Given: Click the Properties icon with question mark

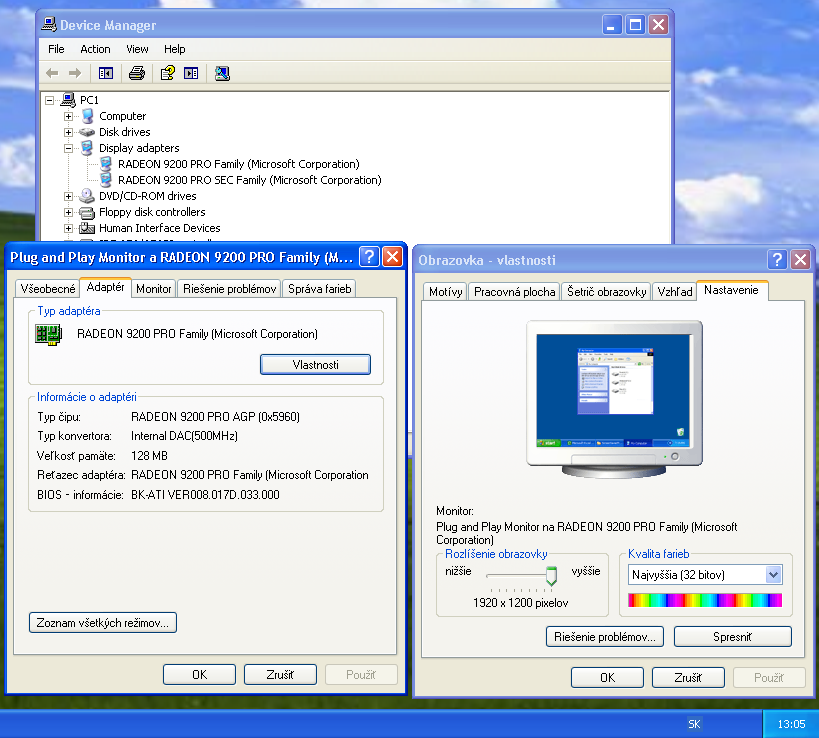Looking at the screenshot, I should tap(168, 73).
